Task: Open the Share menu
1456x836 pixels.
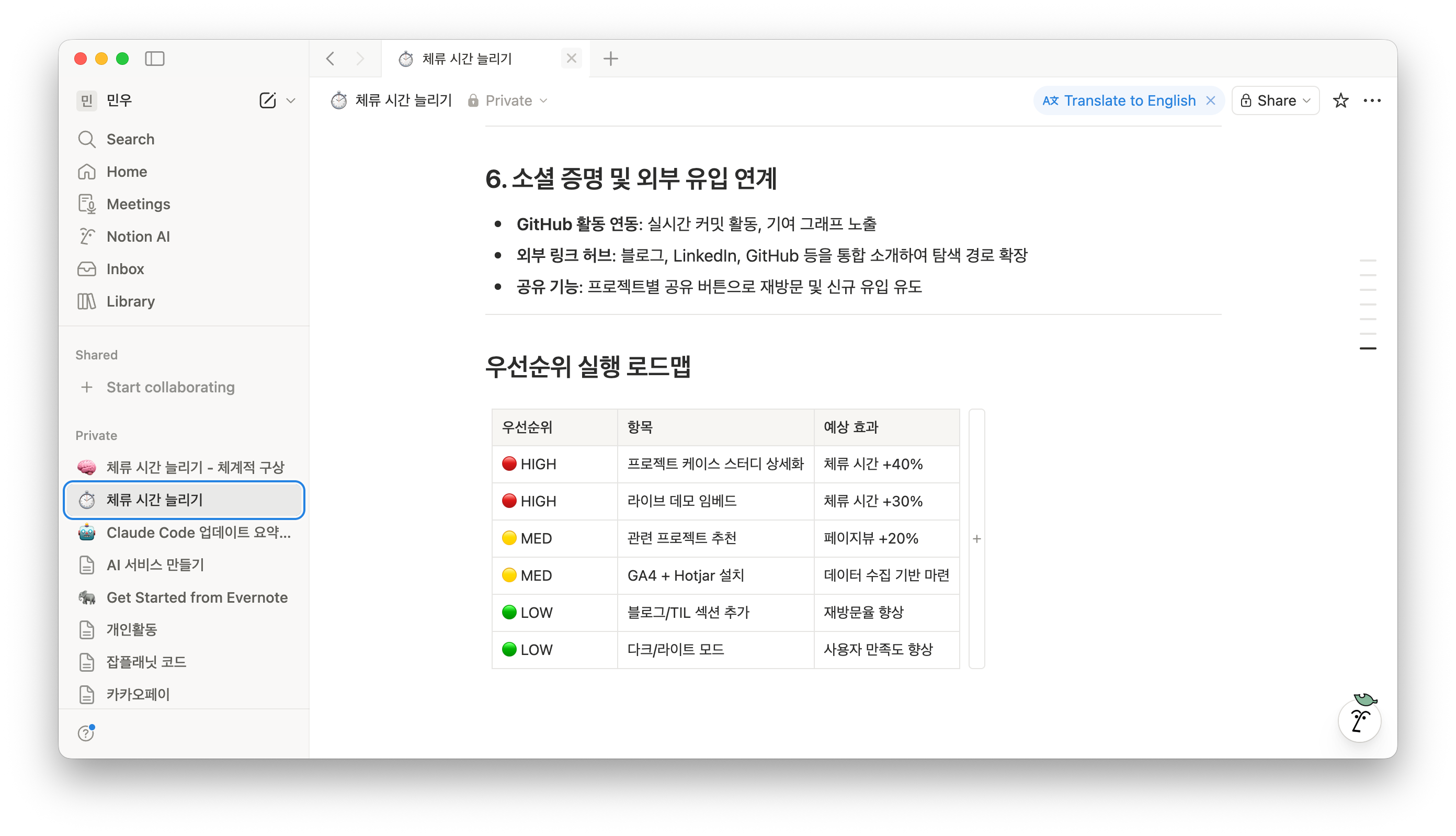Action: [1275, 100]
